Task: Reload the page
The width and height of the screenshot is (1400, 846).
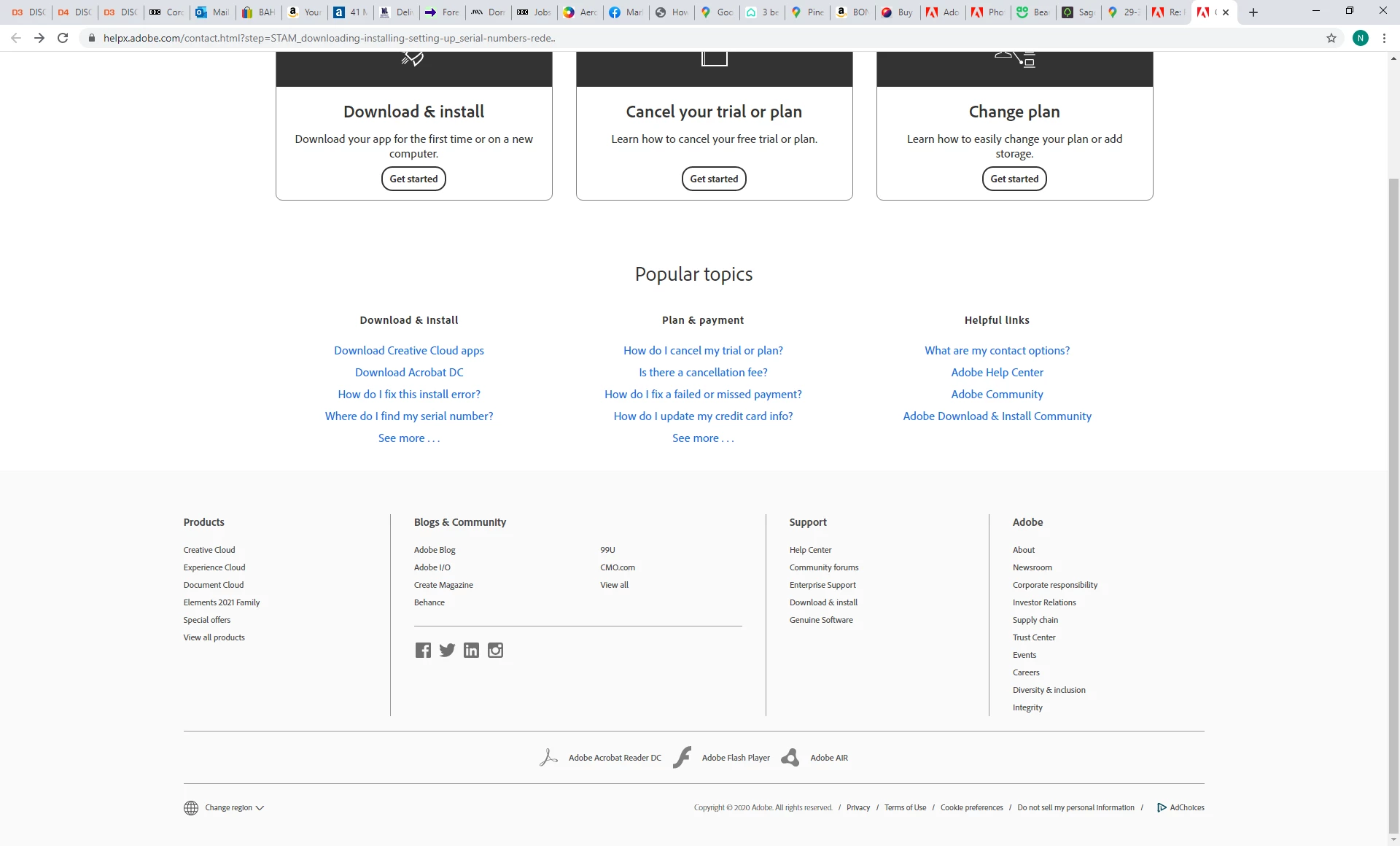Action: 63,38
